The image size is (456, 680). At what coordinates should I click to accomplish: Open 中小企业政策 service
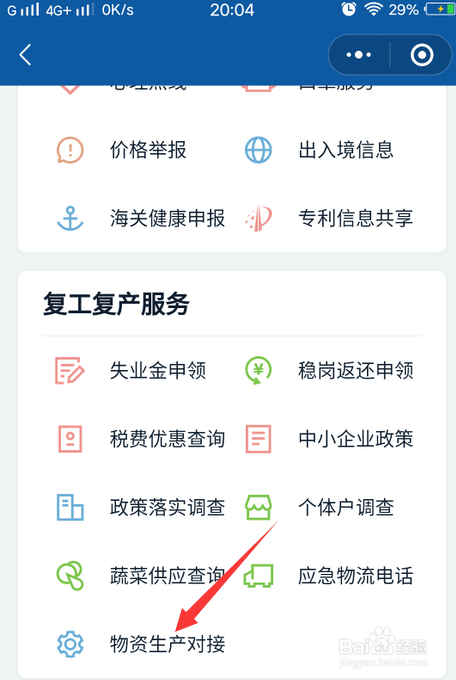(356, 439)
